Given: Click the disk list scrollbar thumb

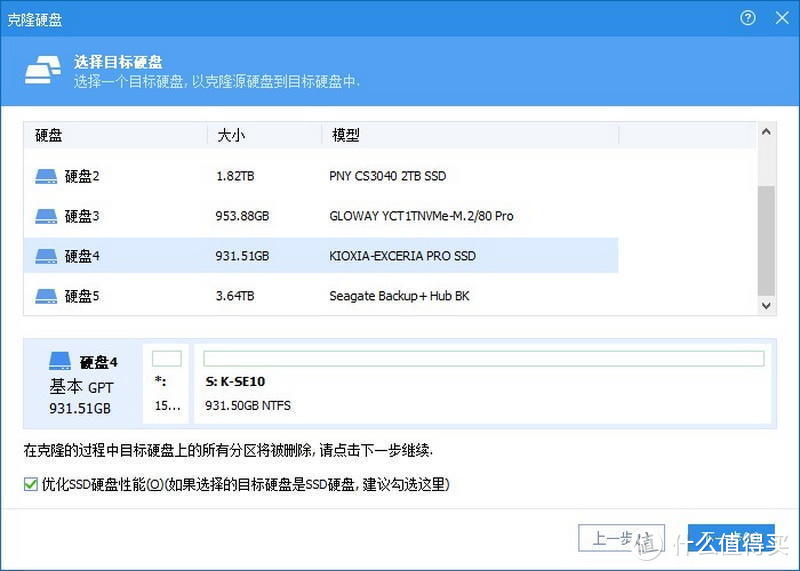Looking at the screenshot, I should tap(766, 240).
